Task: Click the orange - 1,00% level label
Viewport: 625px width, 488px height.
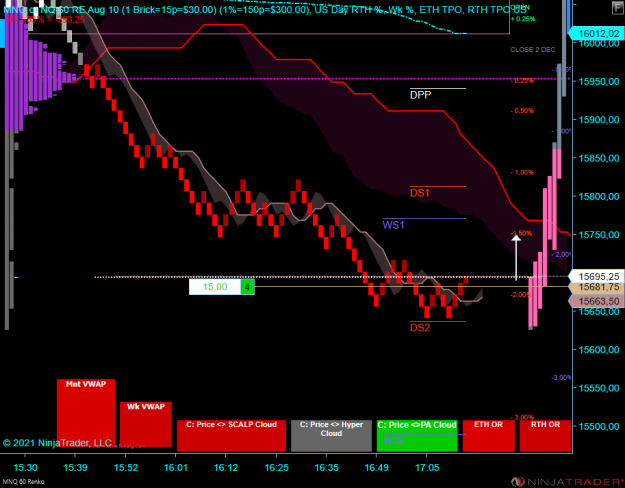Action: coord(522,173)
